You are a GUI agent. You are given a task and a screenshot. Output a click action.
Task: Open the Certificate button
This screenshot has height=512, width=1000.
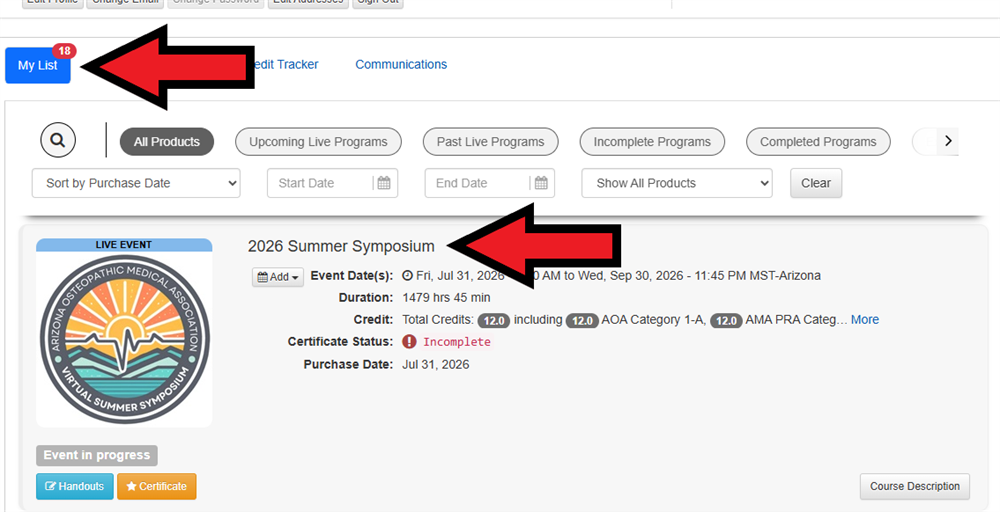click(156, 486)
